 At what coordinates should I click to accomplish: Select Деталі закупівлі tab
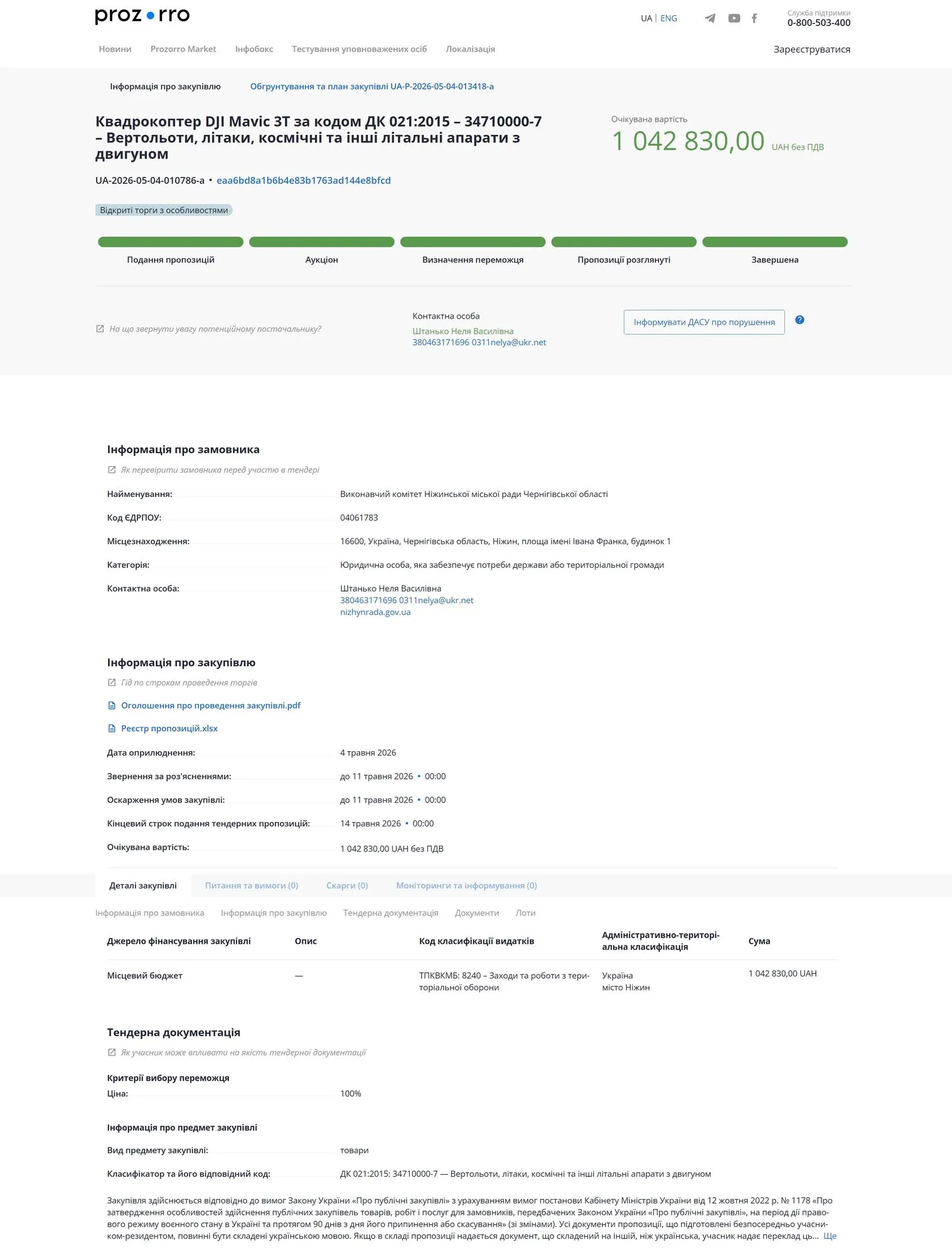[x=143, y=885]
